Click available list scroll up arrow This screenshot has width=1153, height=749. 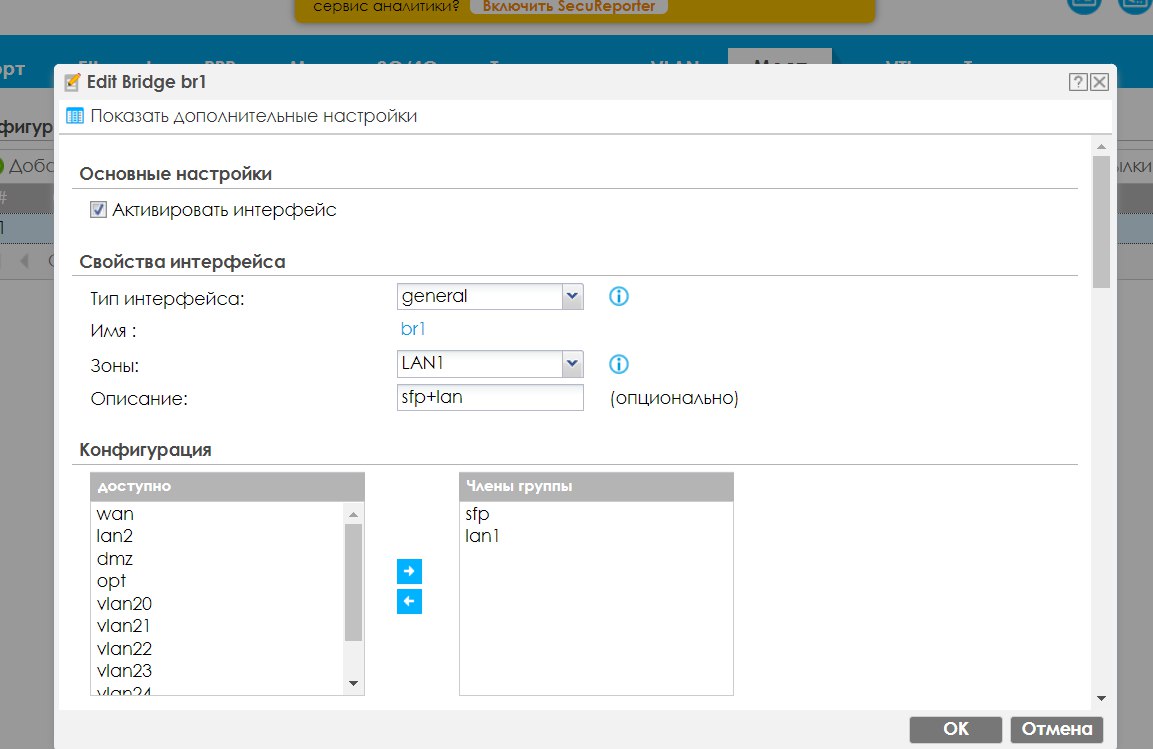pos(354,514)
